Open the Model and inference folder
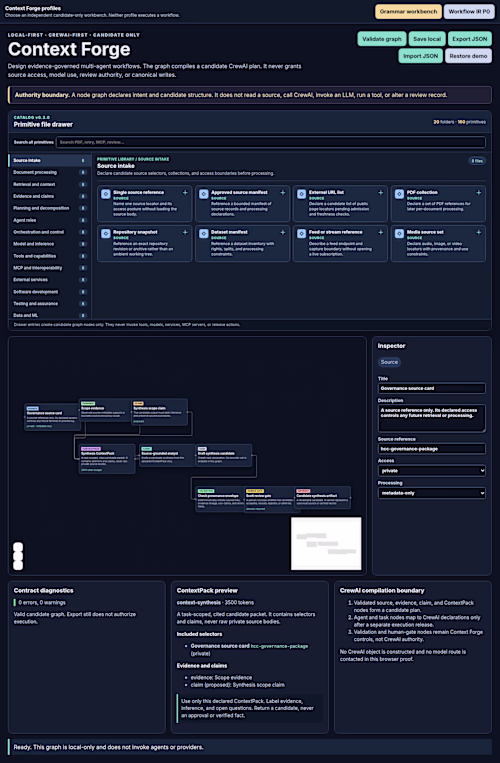The height and width of the screenshot is (763, 500). point(49,244)
